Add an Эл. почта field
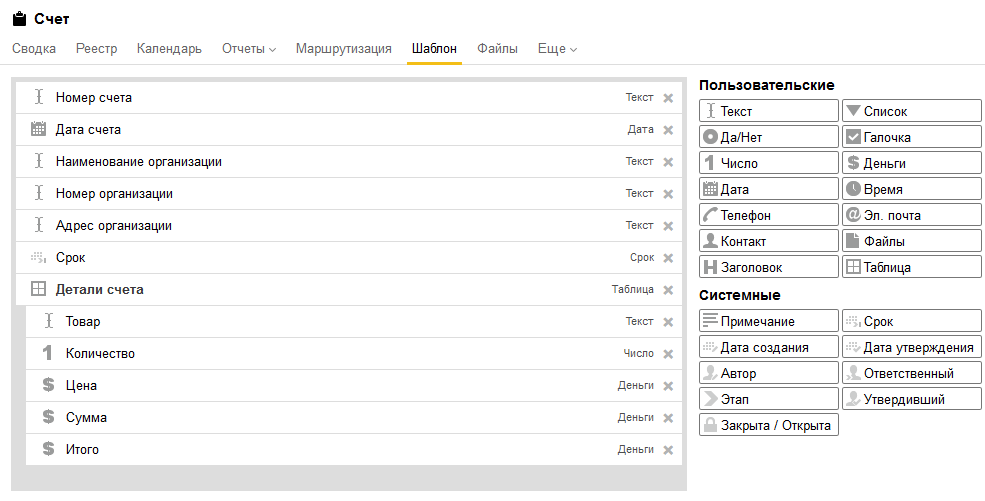Viewport: 985px width, 501px height. [x=912, y=215]
